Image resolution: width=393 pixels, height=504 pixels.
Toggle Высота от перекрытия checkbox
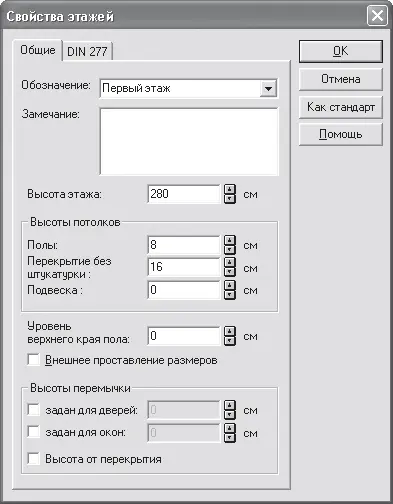pos(33,459)
